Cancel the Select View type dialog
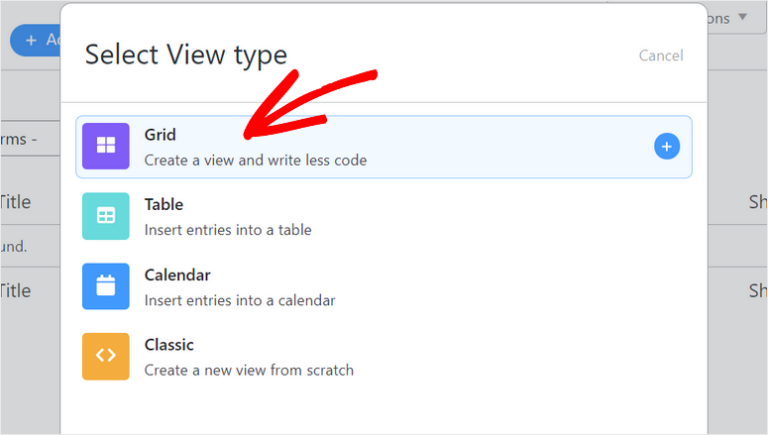The image size is (768, 435). [661, 56]
